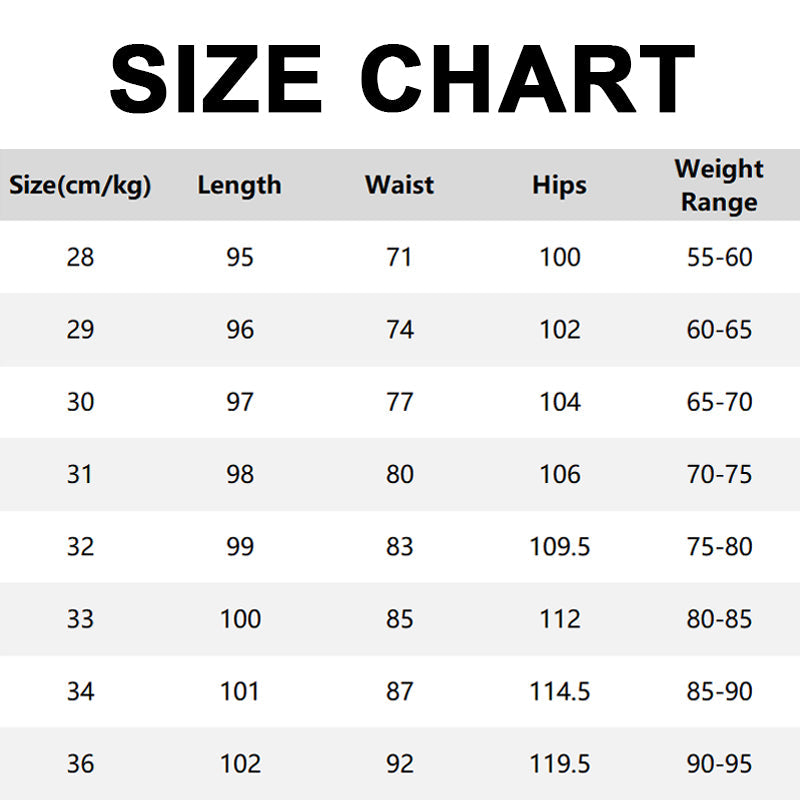
Task: Click the waist value 71
Action: coord(399,258)
